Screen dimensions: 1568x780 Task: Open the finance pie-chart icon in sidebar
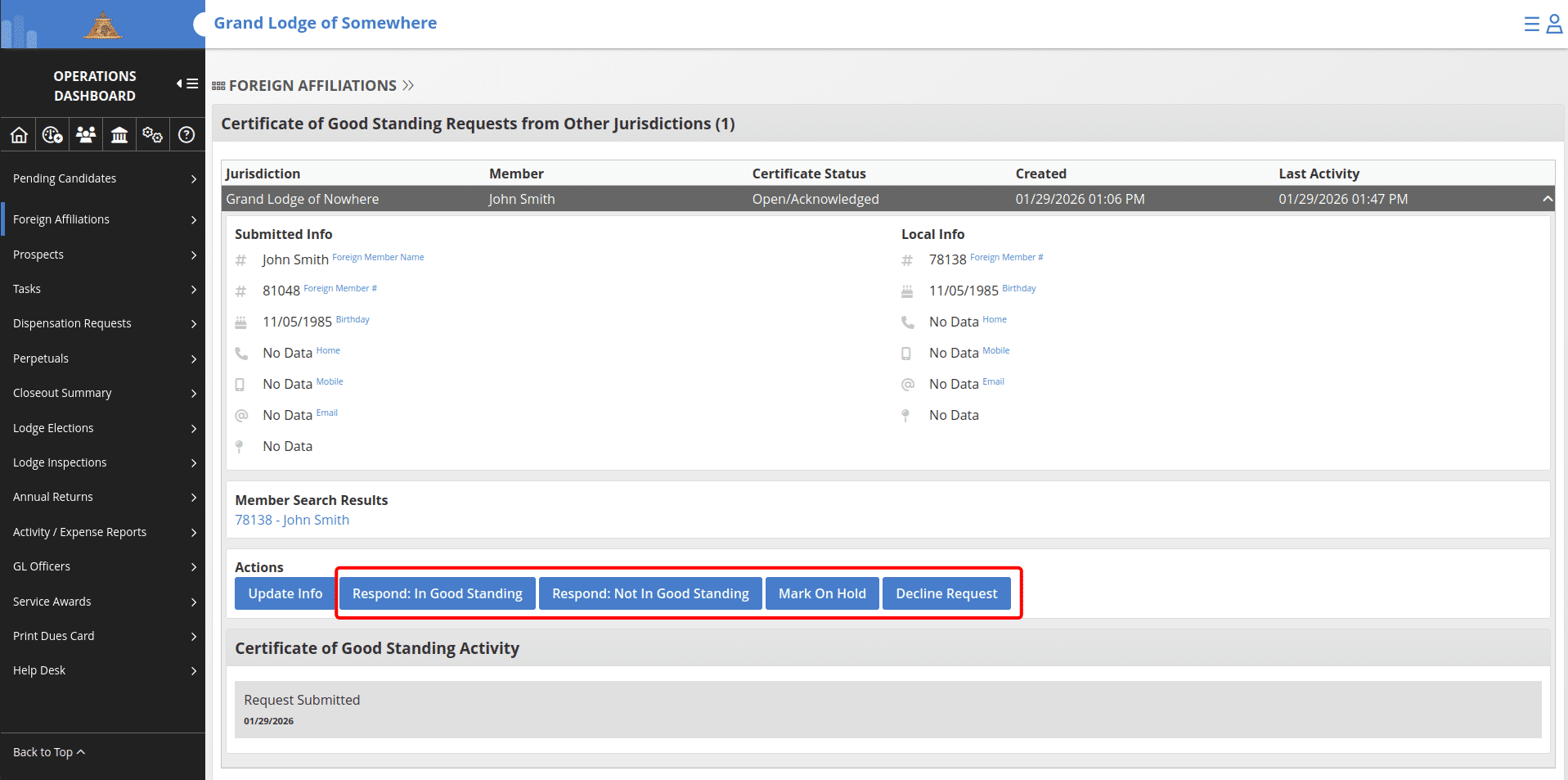click(x=52, y=135)
